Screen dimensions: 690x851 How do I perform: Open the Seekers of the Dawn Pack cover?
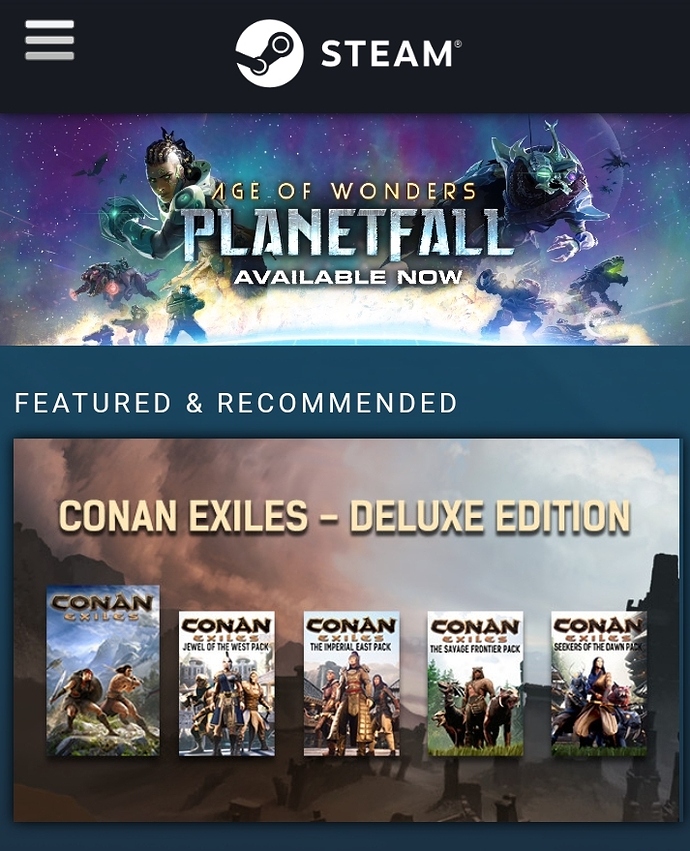(x=599, y=684)
